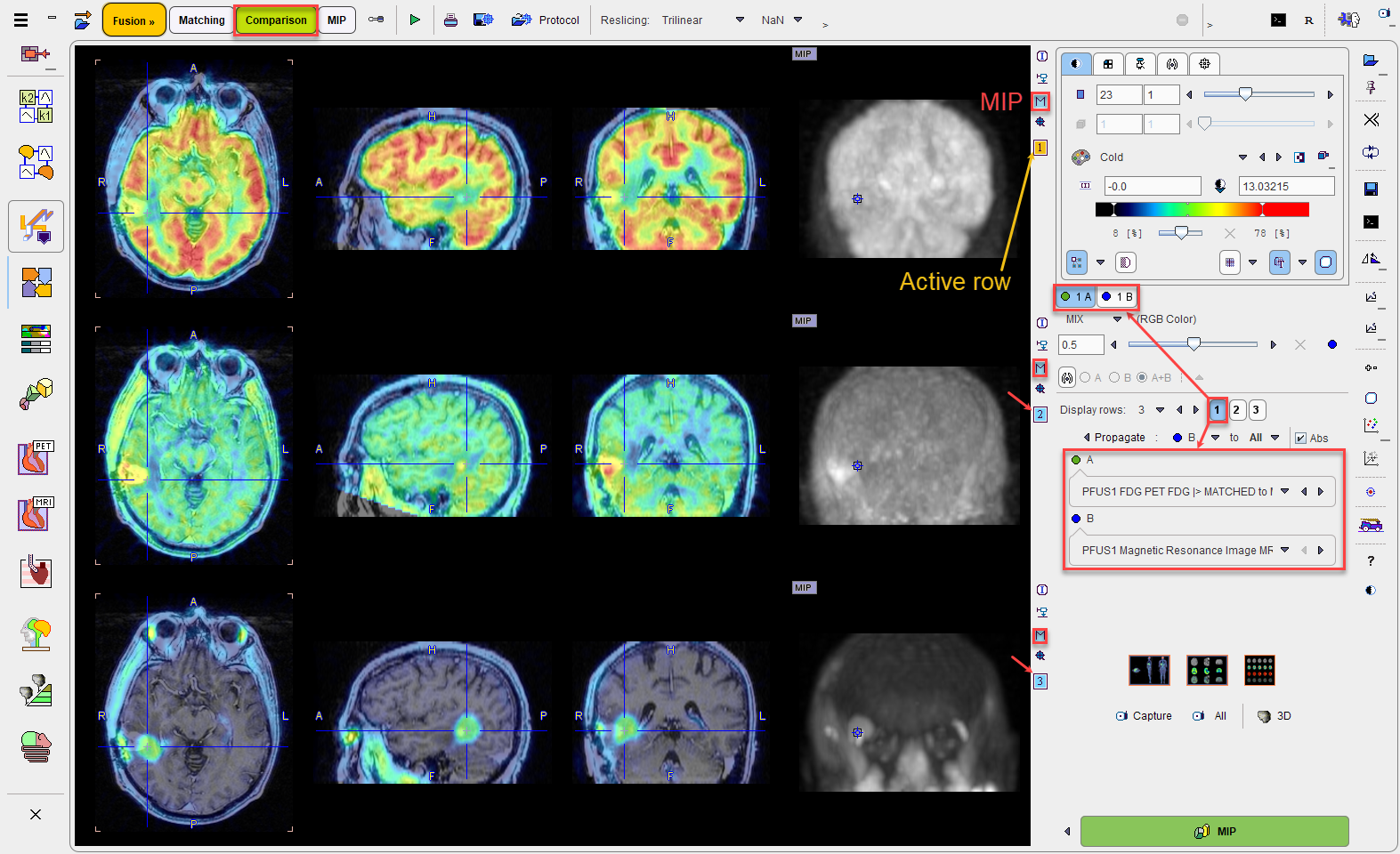Click the upper threshold field showing 13.03215

[x=1287, y=186]
